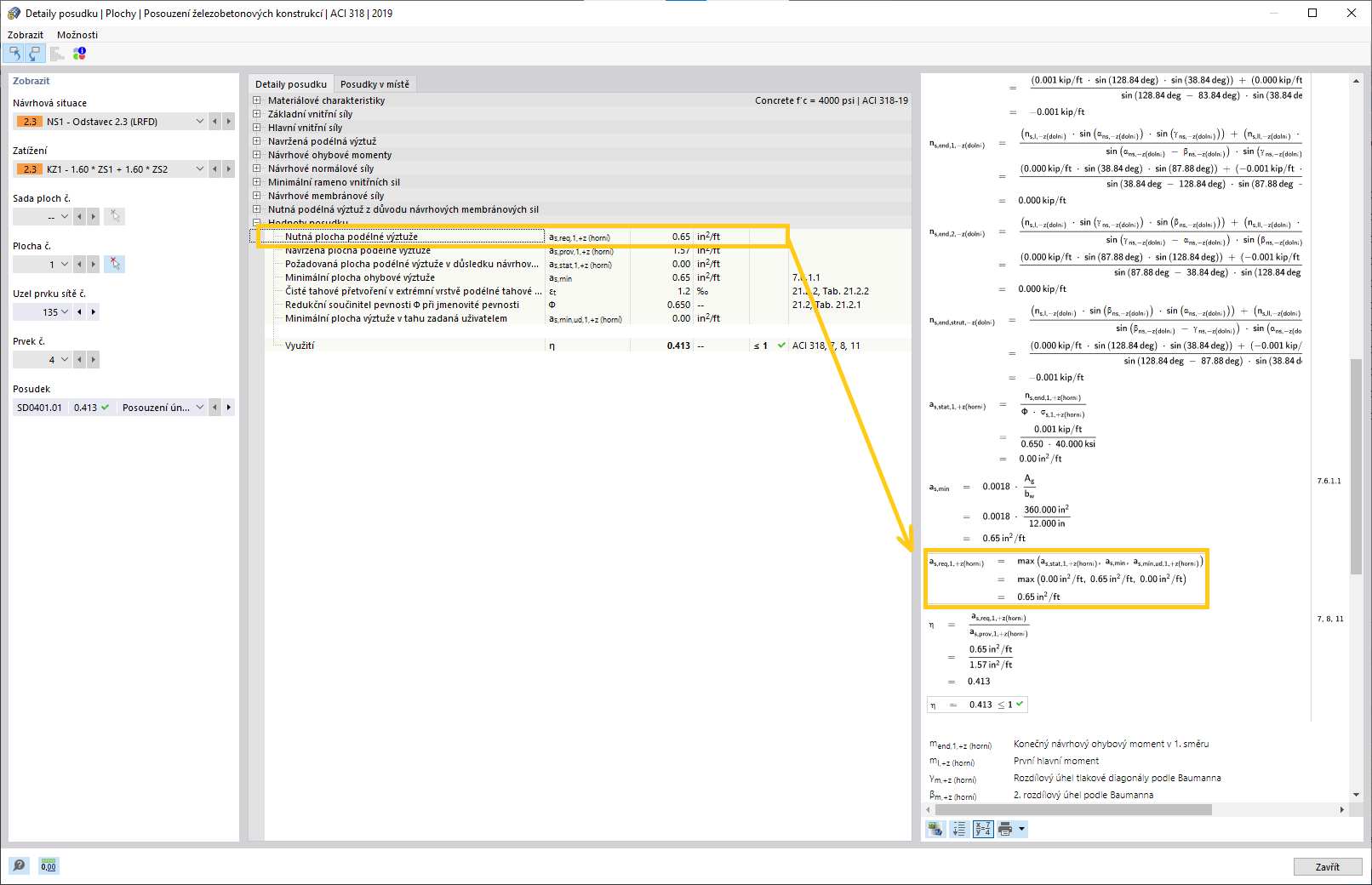
Task: Open the printer dropdown arrow
Action: click(x=1022, y=829)
